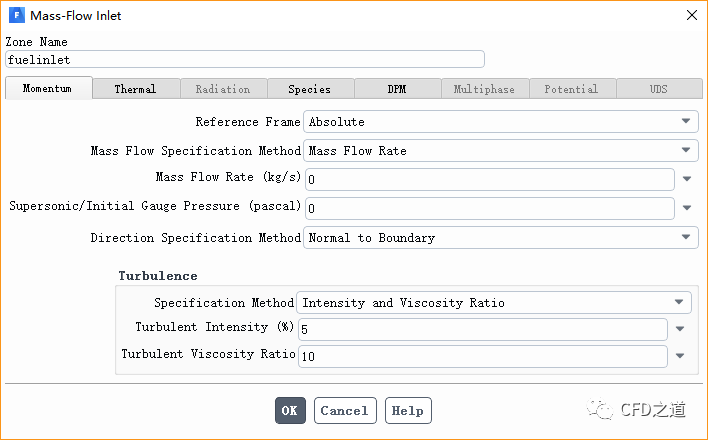Click the Turbulent Intensity input field
Viewport: 708px width, 440px height.
[482, 329]
